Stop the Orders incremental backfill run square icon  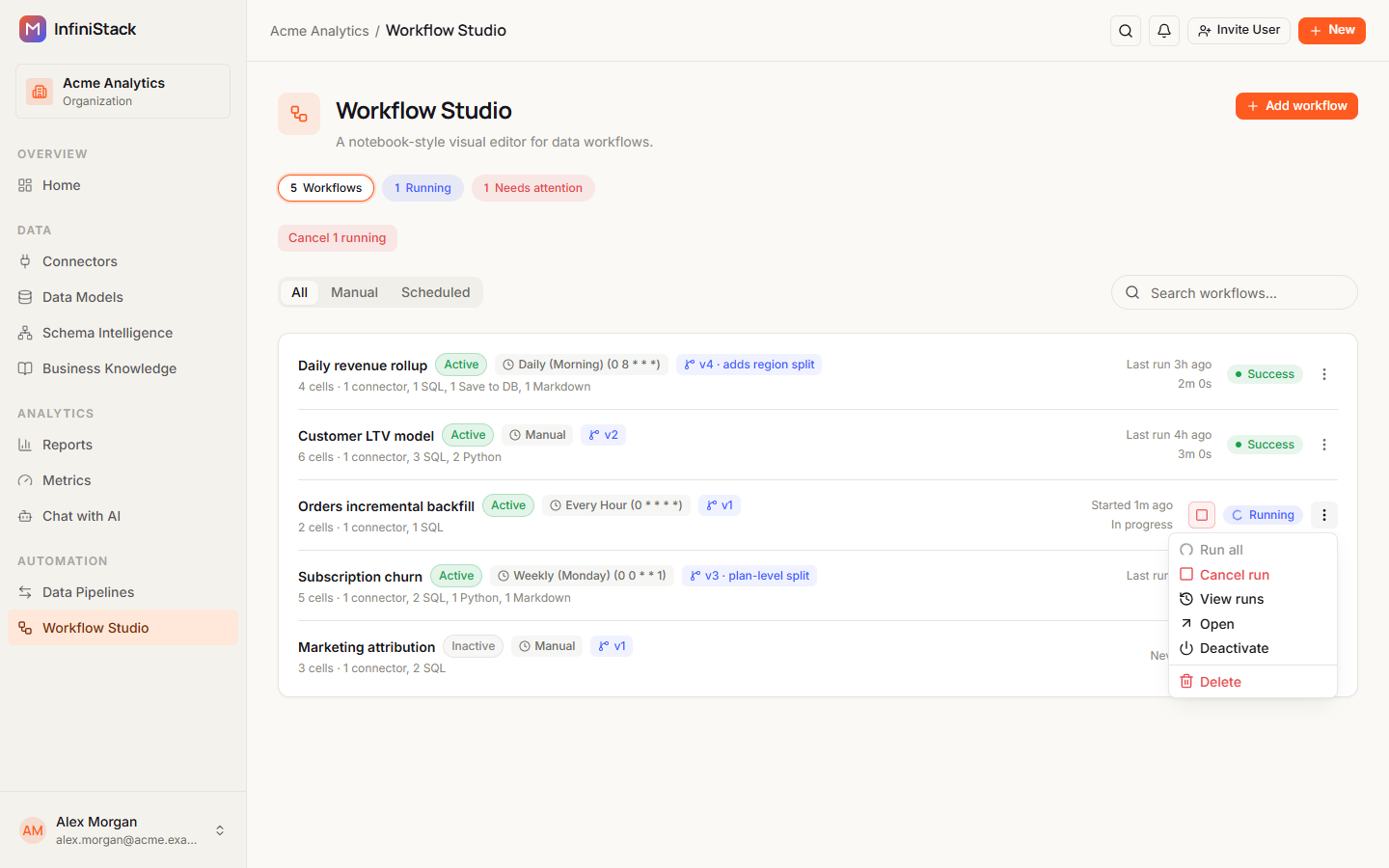coord(1202,515)
